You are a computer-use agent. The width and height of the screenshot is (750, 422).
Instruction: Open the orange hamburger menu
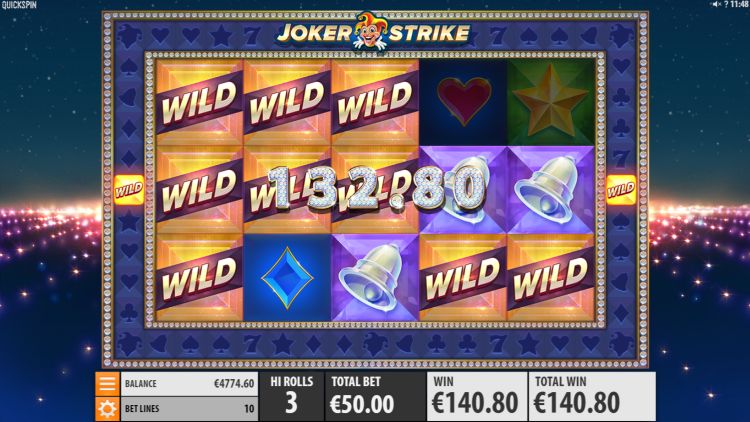pos(107,384)
